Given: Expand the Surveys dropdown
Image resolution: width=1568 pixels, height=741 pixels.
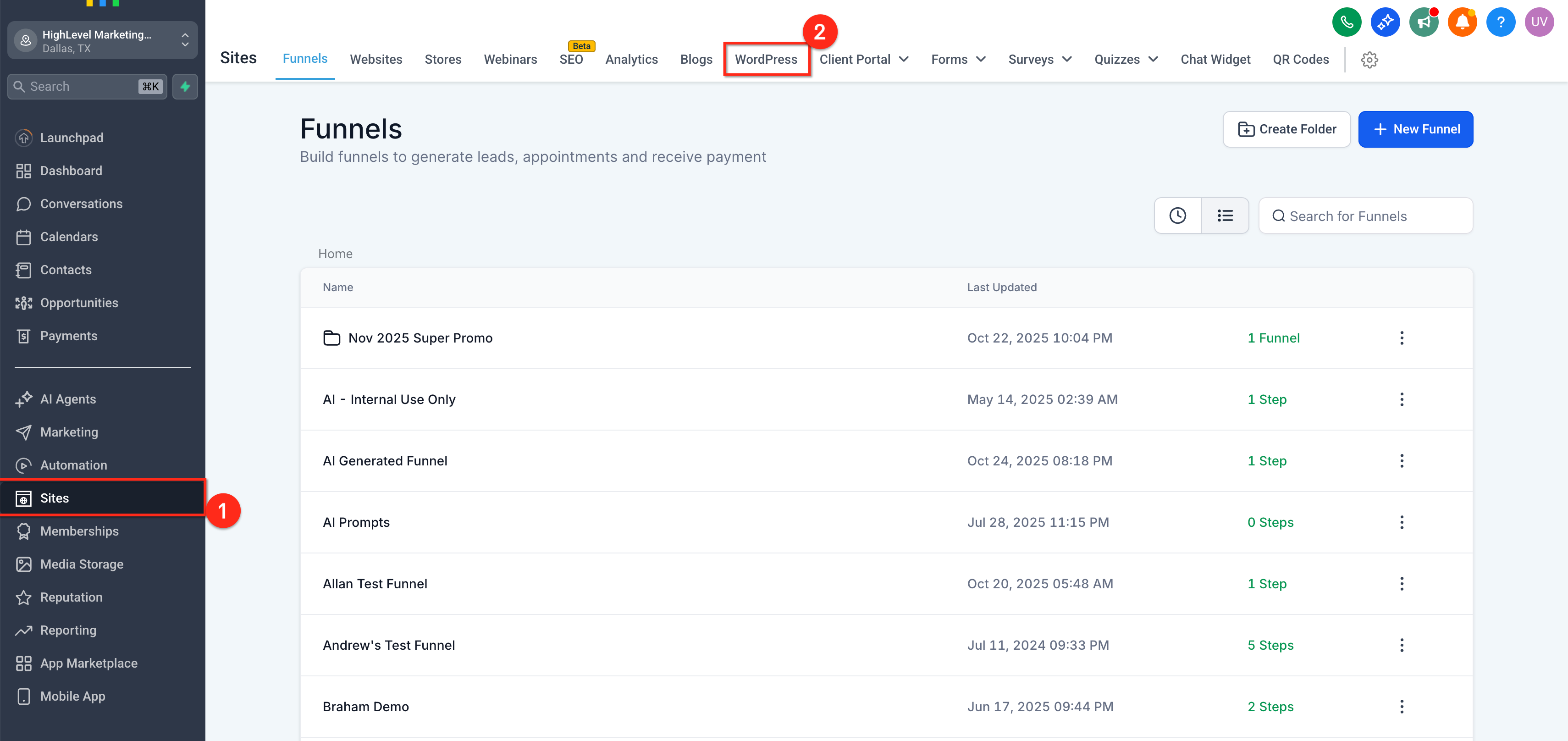Looking at the screenshot, I should pos(1040,59).
